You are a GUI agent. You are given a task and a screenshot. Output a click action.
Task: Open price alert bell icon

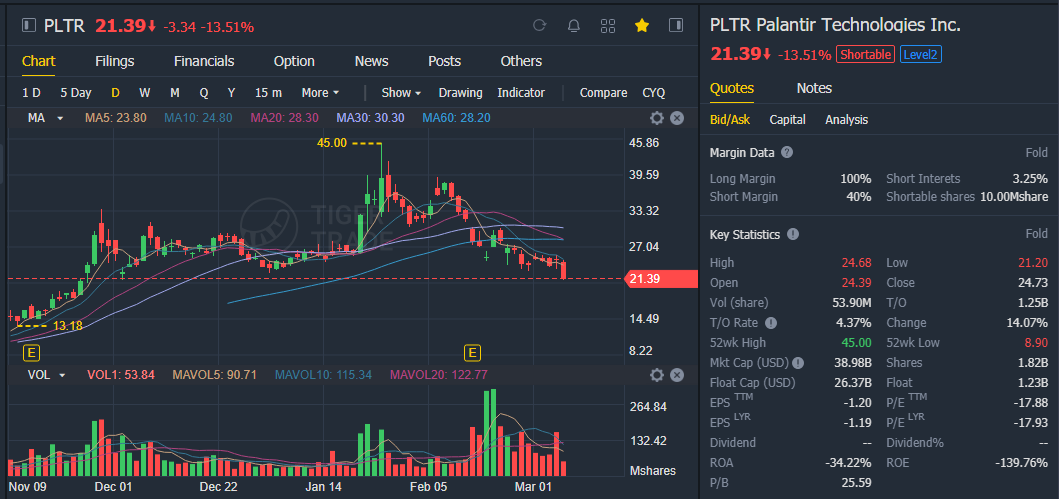tap(573, 26)
